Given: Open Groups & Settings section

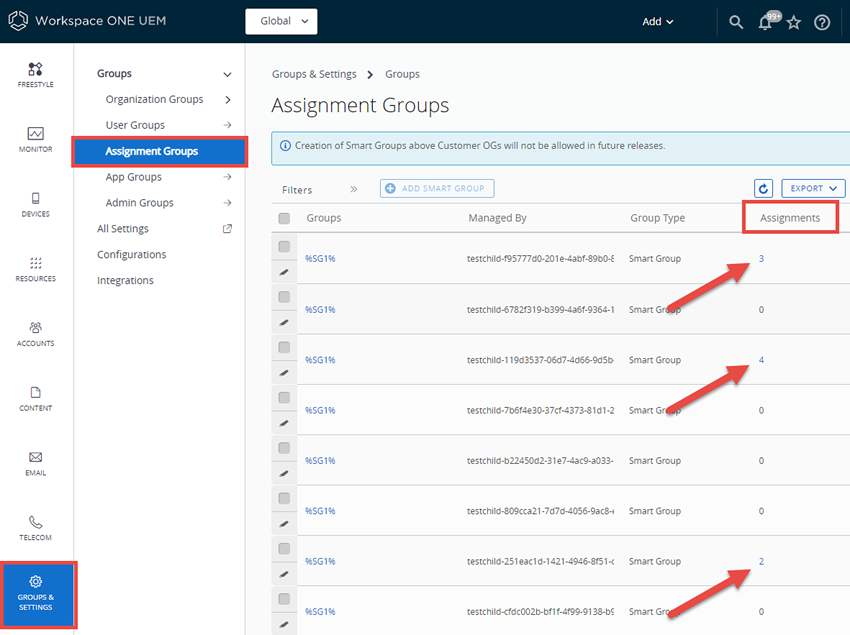Looking at the screenshot, I should (x=38, y=595).
